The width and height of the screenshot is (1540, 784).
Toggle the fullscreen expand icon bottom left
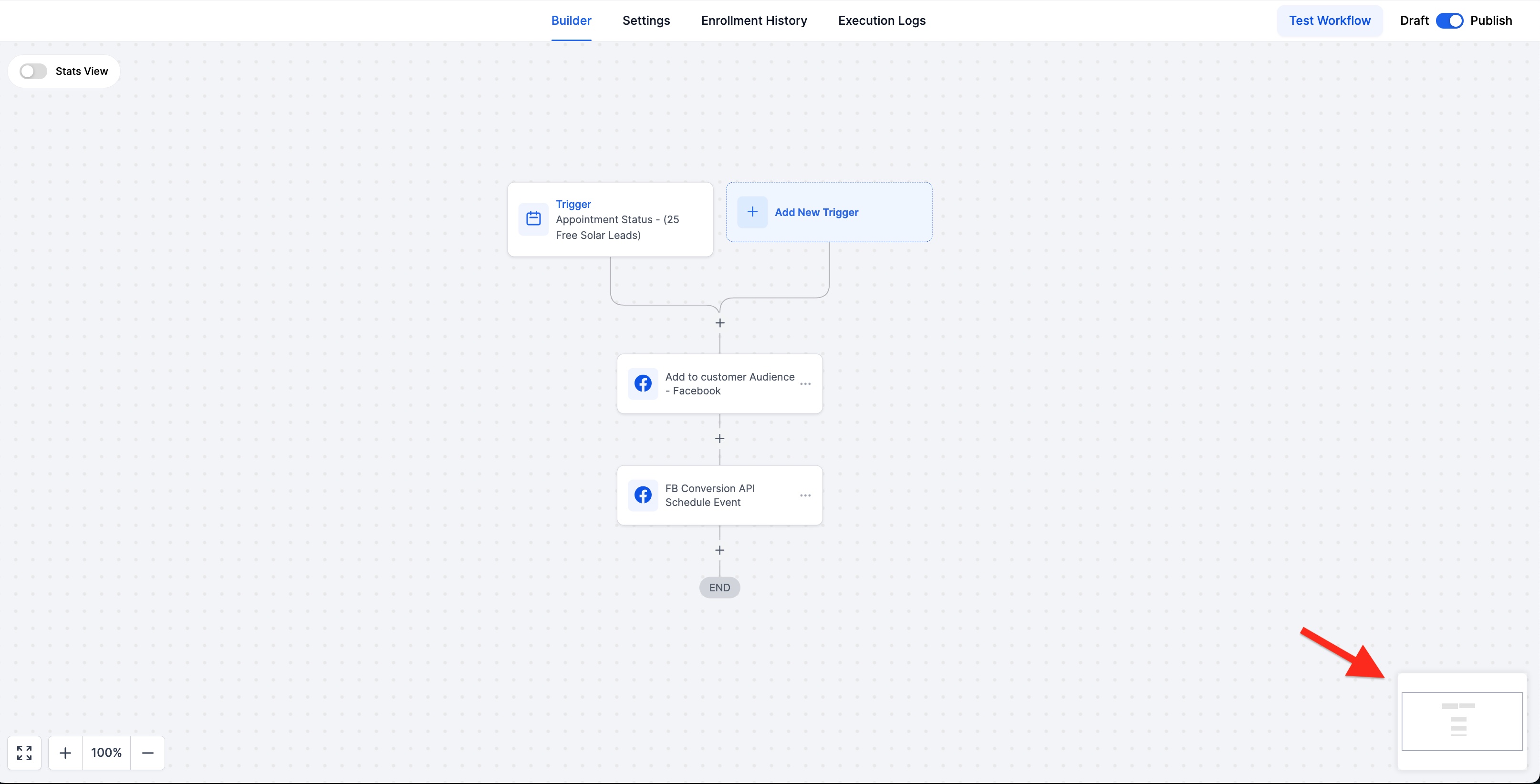[24, 753]
